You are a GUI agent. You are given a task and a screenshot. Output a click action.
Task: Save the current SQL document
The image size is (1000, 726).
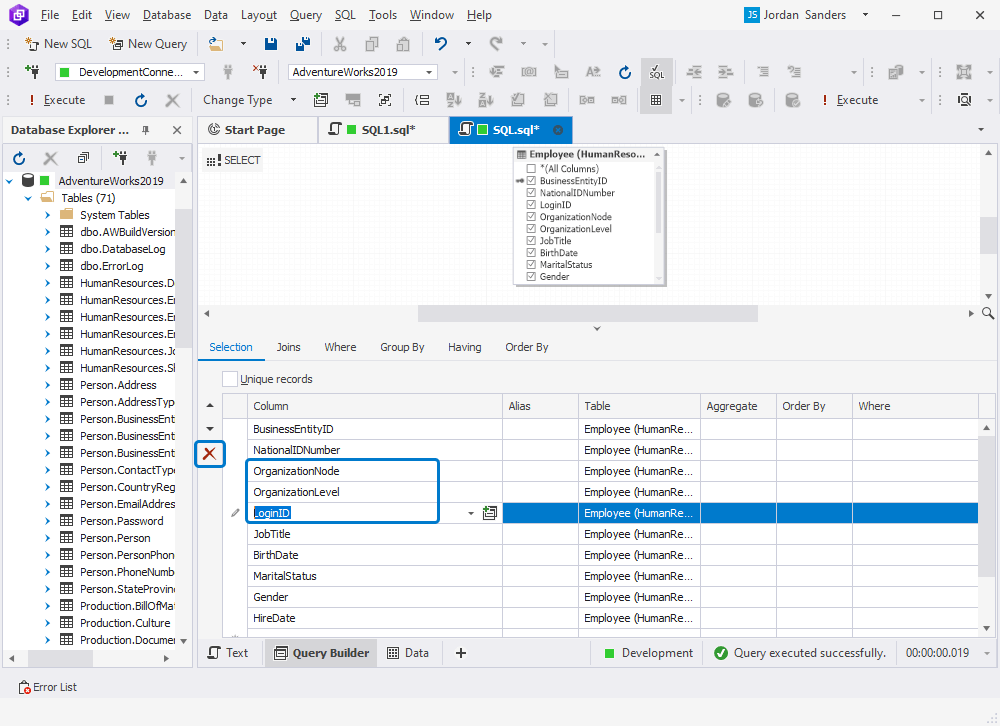tap(271, 44)
